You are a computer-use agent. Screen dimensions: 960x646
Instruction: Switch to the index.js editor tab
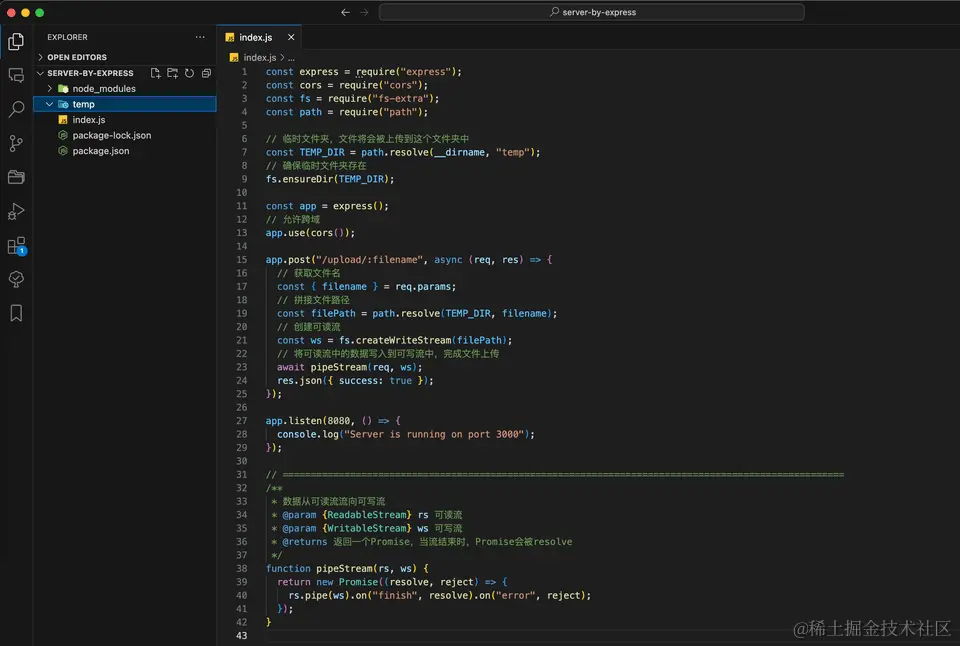tap(260, 37)
